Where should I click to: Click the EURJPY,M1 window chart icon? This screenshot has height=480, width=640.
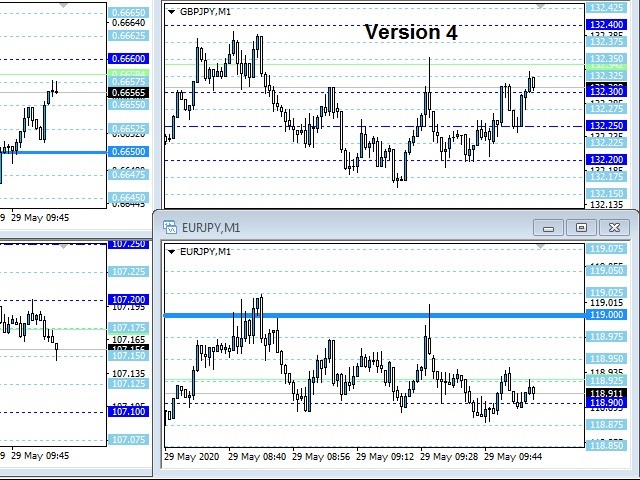point(170,227)
